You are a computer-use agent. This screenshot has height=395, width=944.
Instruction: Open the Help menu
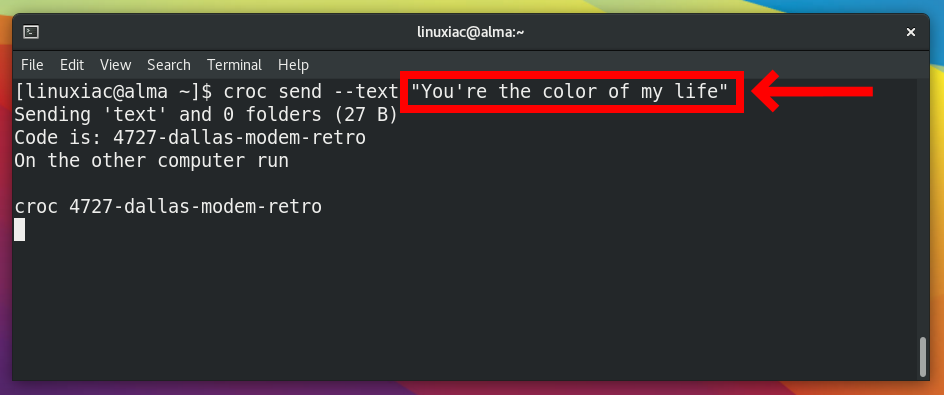(x=293, y=64)
